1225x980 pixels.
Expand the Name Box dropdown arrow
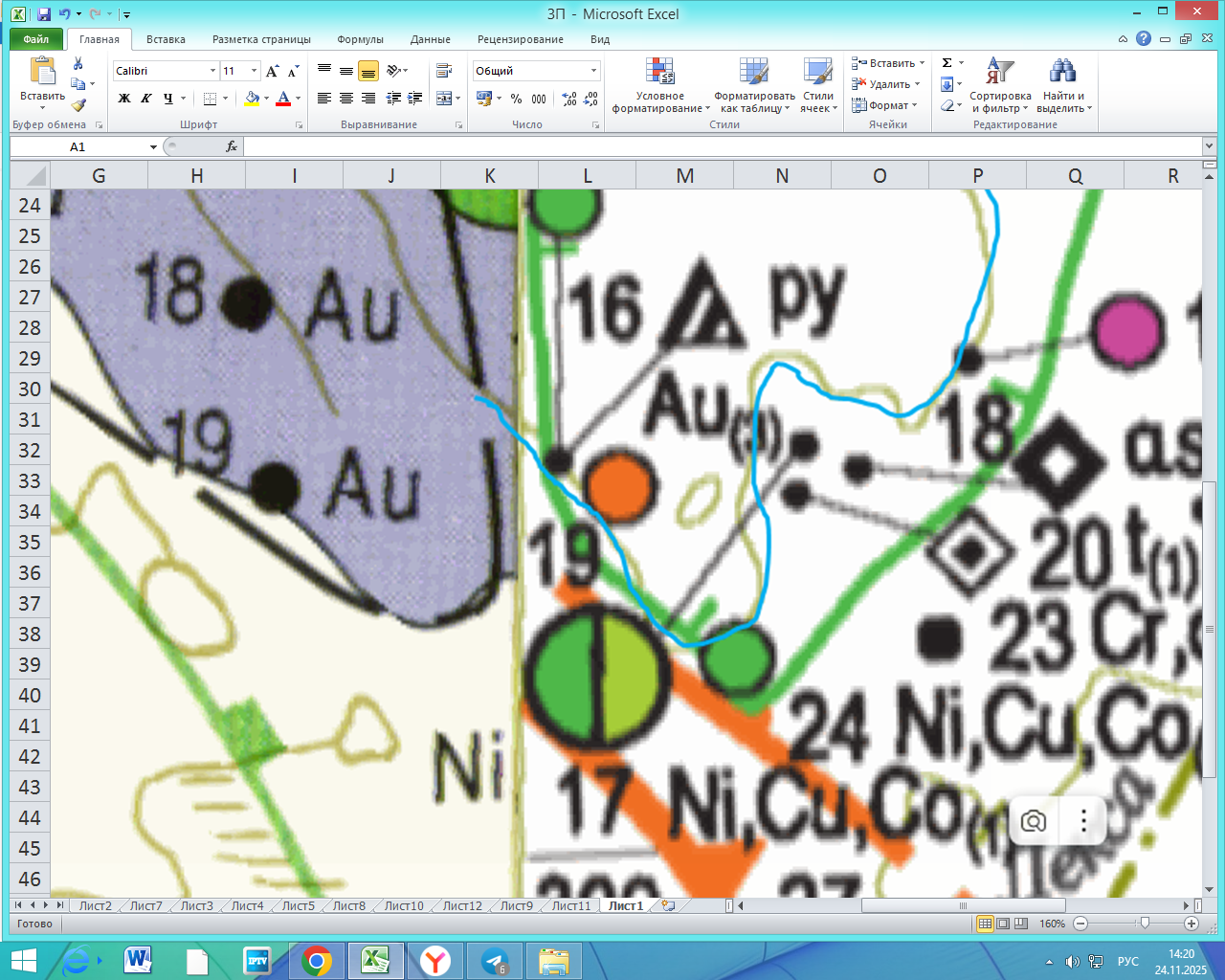(153, 146)
